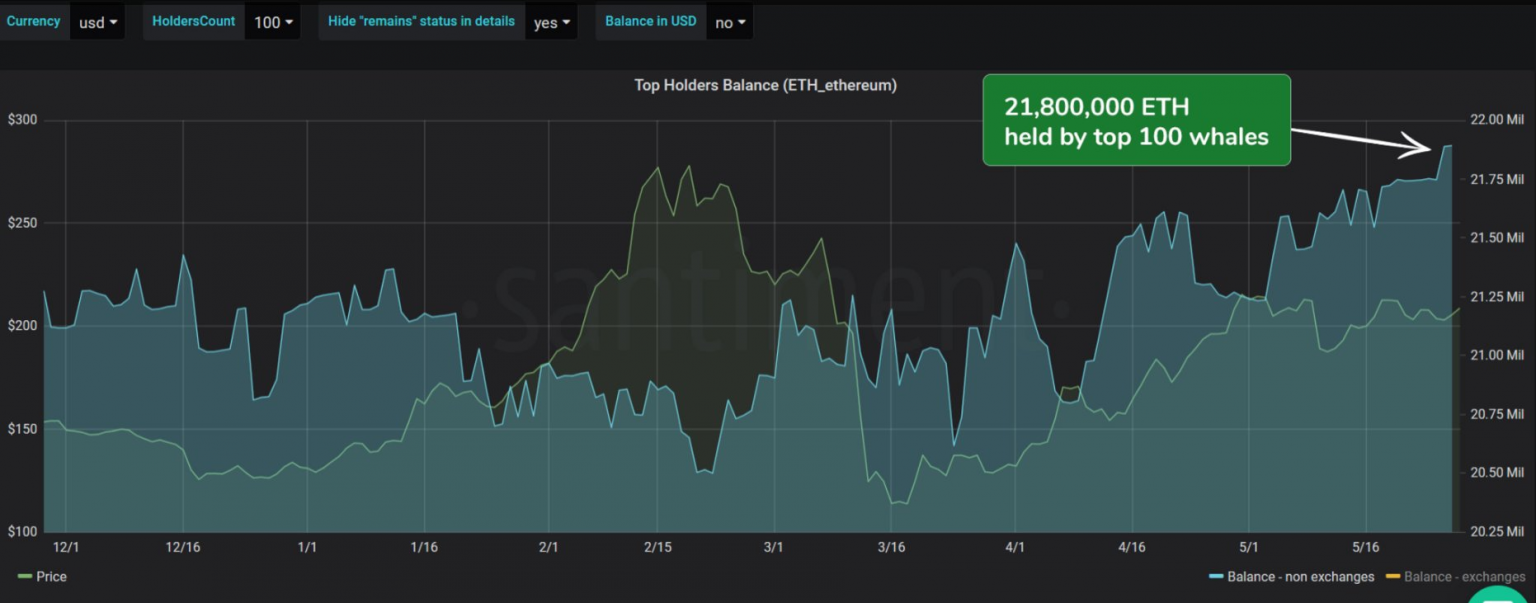
Task: Click the Balance in USD variable label
Action: coord(650,21)
